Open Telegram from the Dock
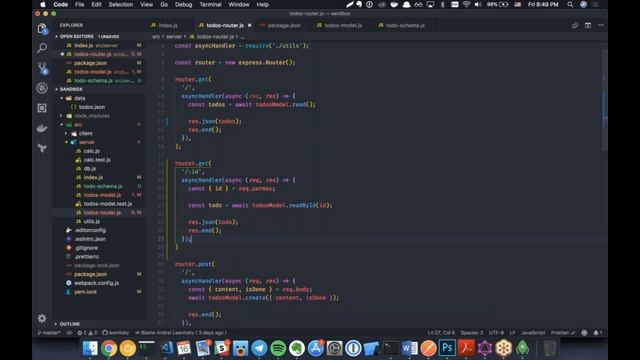Screen dimensions: 640x360 [259, 348]
